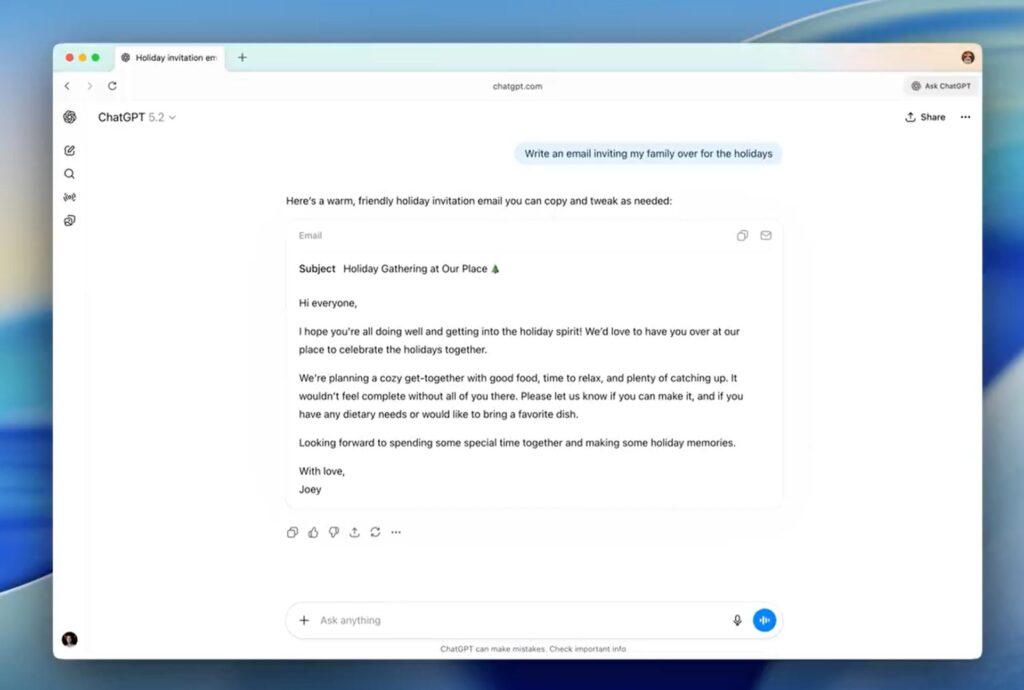Image resolution: width=1024 pixels, height=690 pixels.
Task: Expand the ChatGPT 5.2 model selector
Action: click(x=137, y=117)
